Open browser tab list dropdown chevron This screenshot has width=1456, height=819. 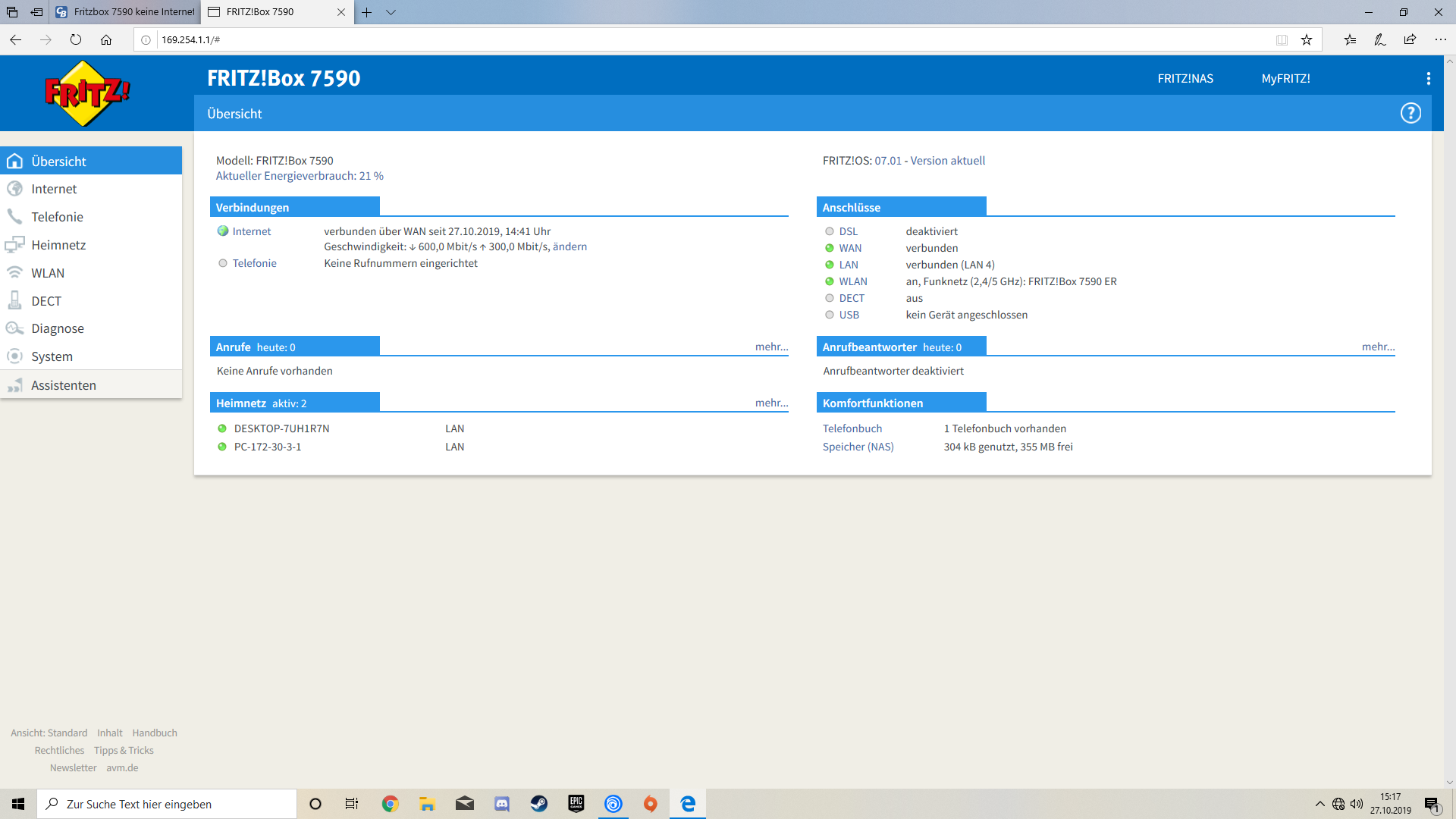click(x=391, y=12)
